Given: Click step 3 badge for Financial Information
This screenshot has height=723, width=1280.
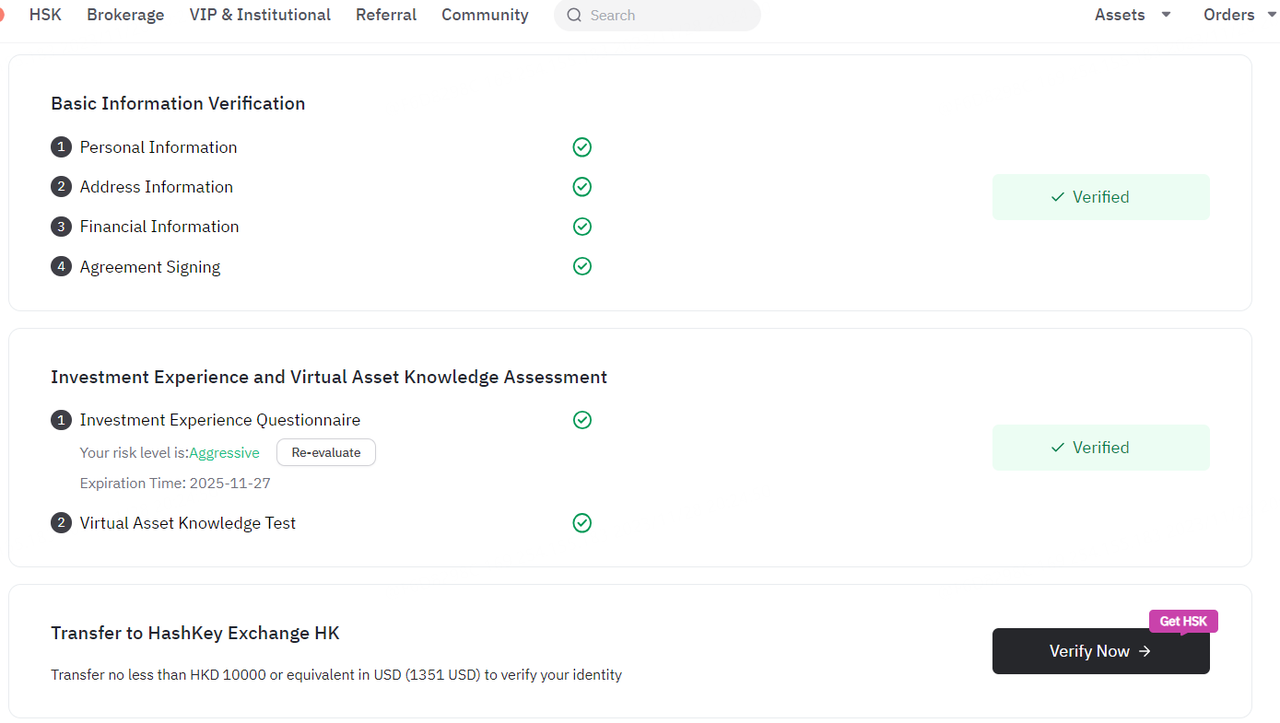Looking at the screenshot, I should 61,227.
